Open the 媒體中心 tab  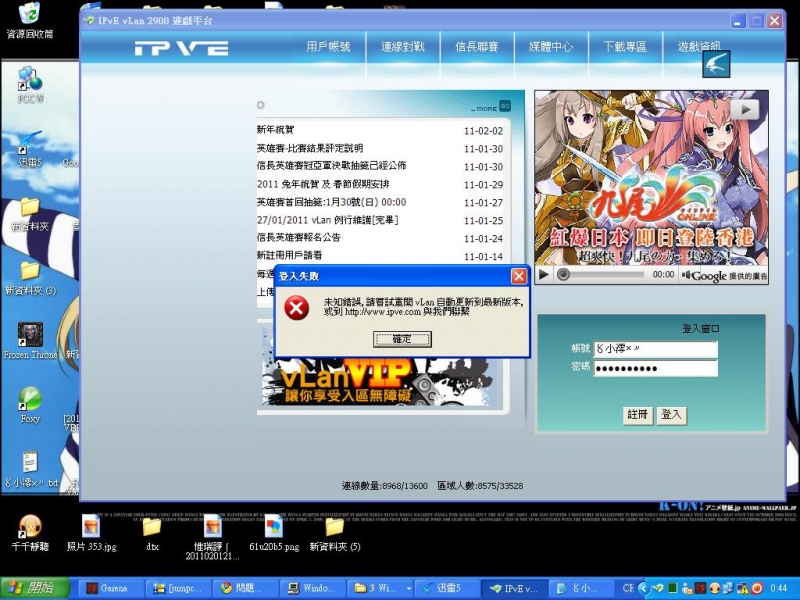tap(551, 47)
